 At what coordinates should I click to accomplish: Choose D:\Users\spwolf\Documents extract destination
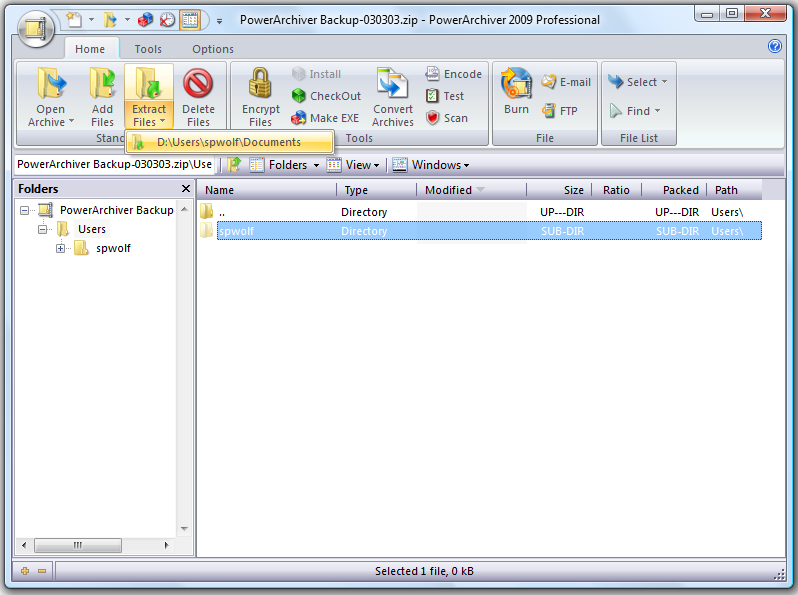[x=230, y=142]
